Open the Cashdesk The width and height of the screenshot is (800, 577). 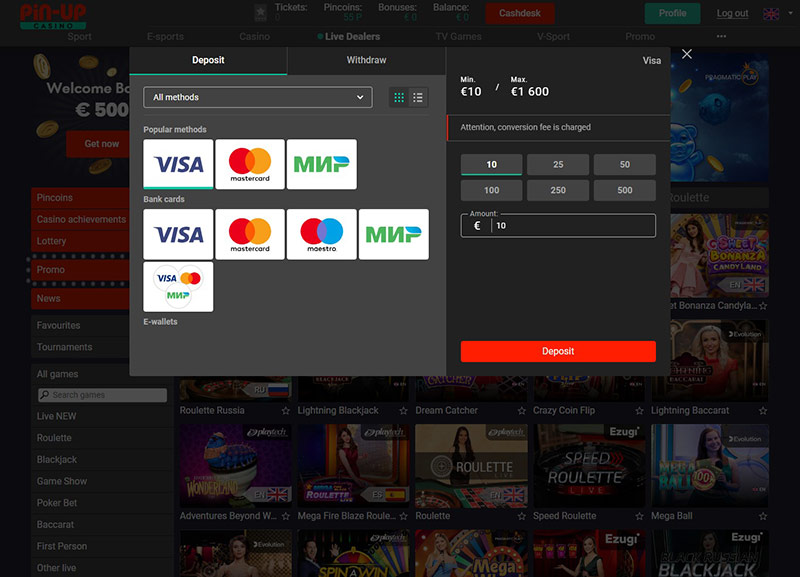coord(519,13)
